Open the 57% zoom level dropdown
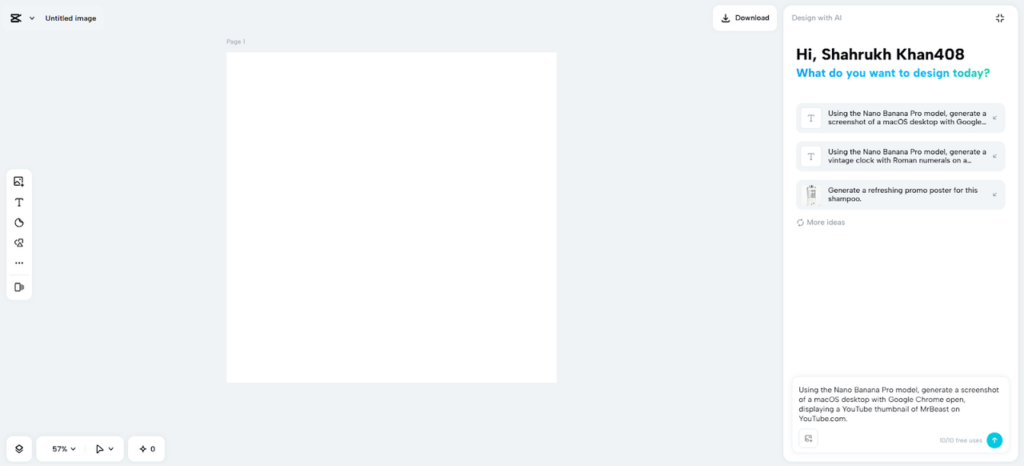The image size is (1024, 466). pyautogui.click(x=64, y=449)
